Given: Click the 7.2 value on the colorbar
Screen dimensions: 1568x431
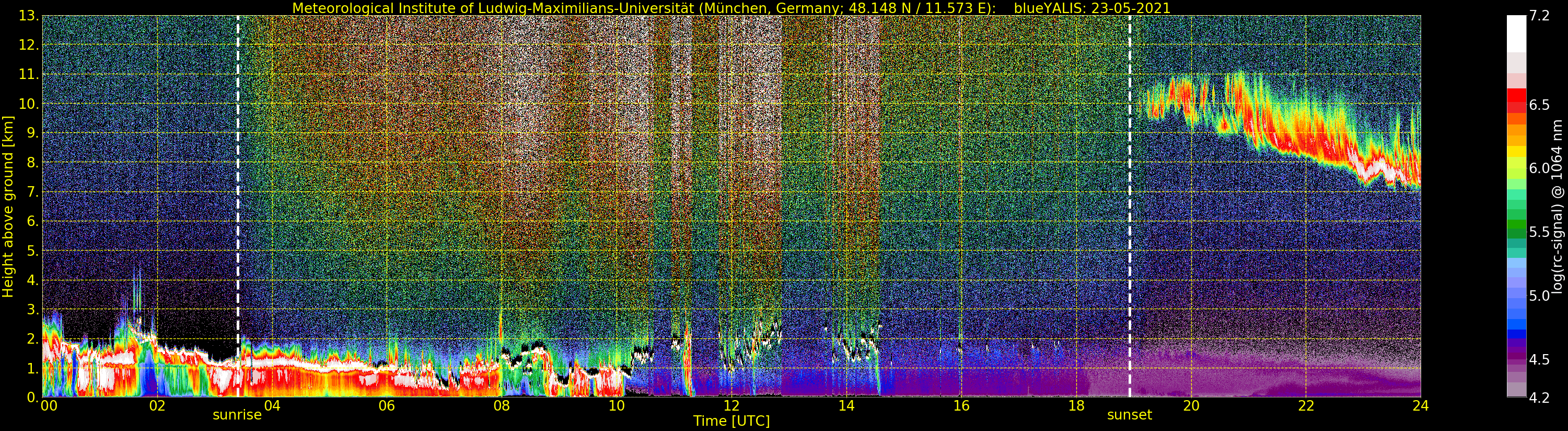Looking at the screenshot, I should (x=1539, y=16).
